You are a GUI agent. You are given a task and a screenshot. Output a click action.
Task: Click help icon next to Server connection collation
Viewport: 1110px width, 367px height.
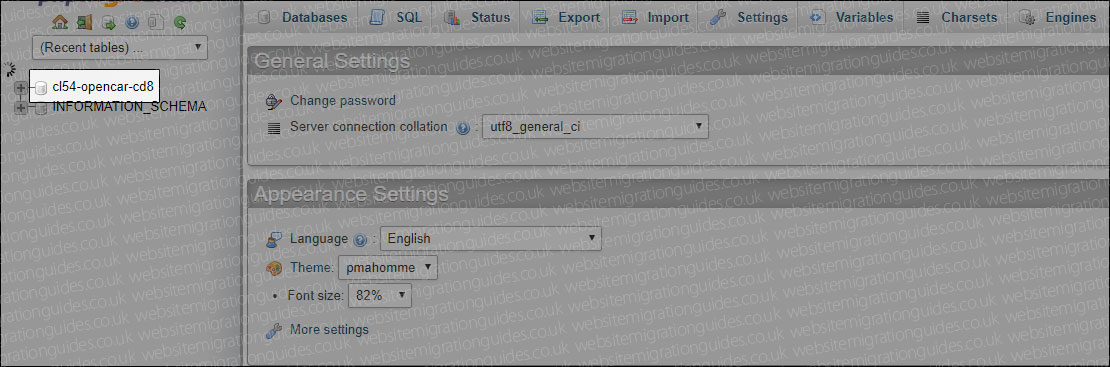point(464,128)
